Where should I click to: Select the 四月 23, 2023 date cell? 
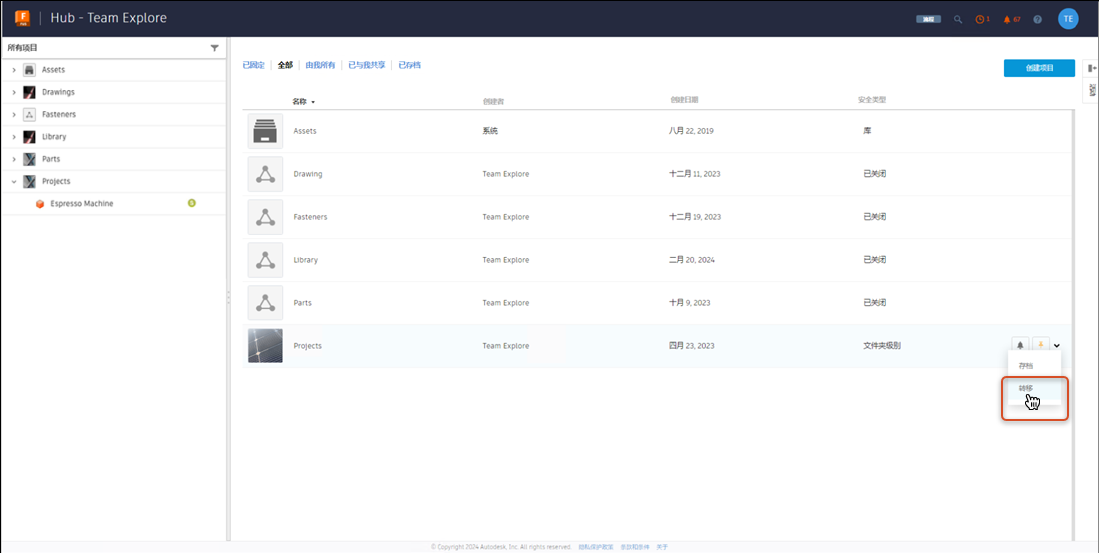(x=692, y=346)
